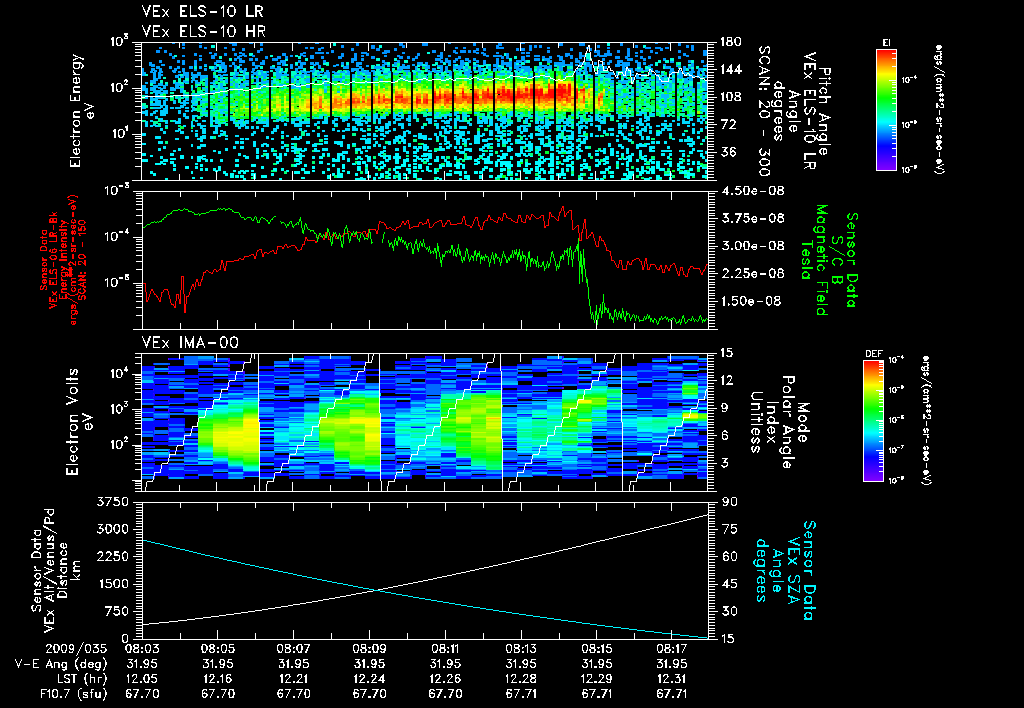The width and height of the screenshot is (1024, 708).
Task: Click the 08:13 time tick label
Action: pos(521,651)
